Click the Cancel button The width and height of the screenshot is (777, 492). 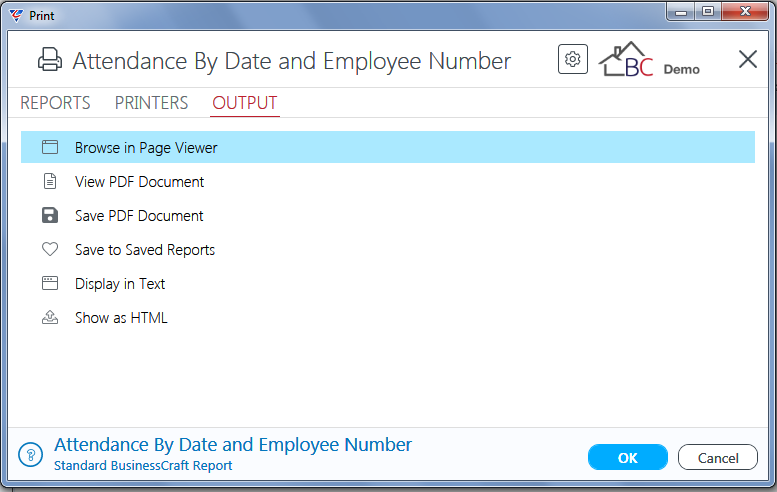point(718,457)
